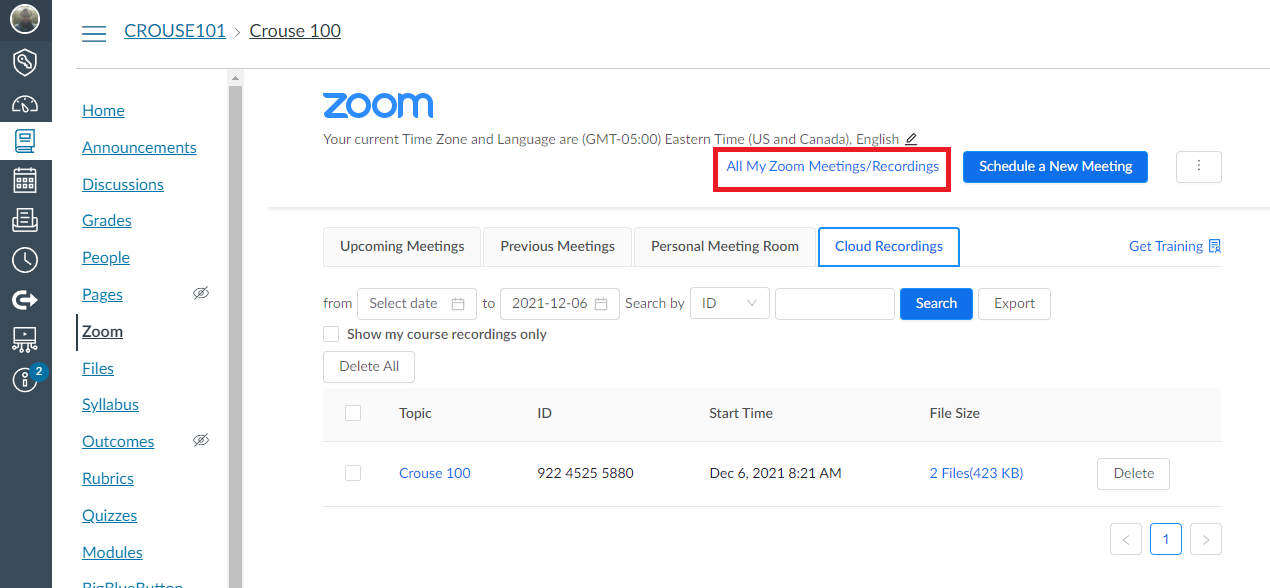Open the 2021-12-06 date calendar icon

601,303
